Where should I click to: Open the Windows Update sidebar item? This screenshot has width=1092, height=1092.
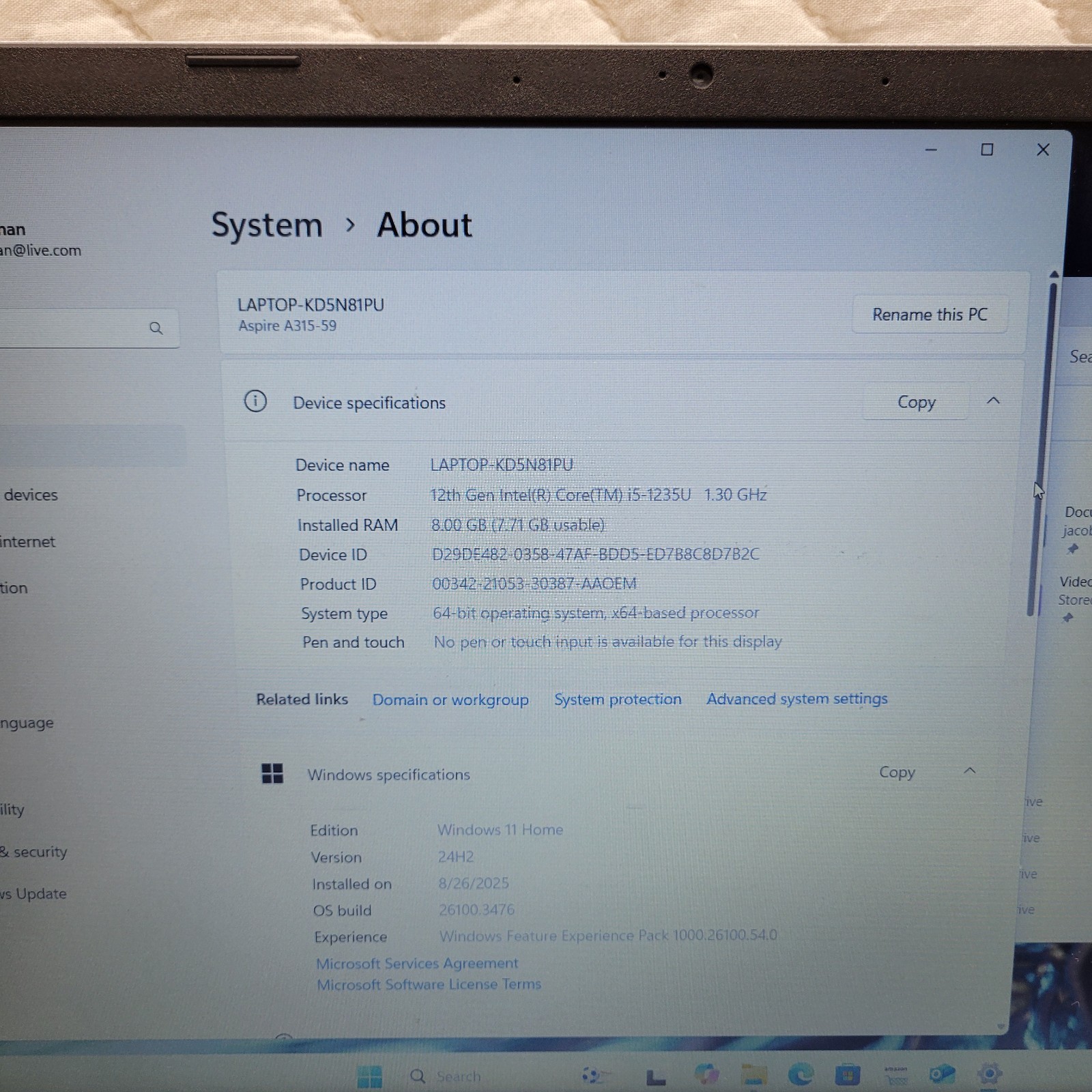[33, 893]
